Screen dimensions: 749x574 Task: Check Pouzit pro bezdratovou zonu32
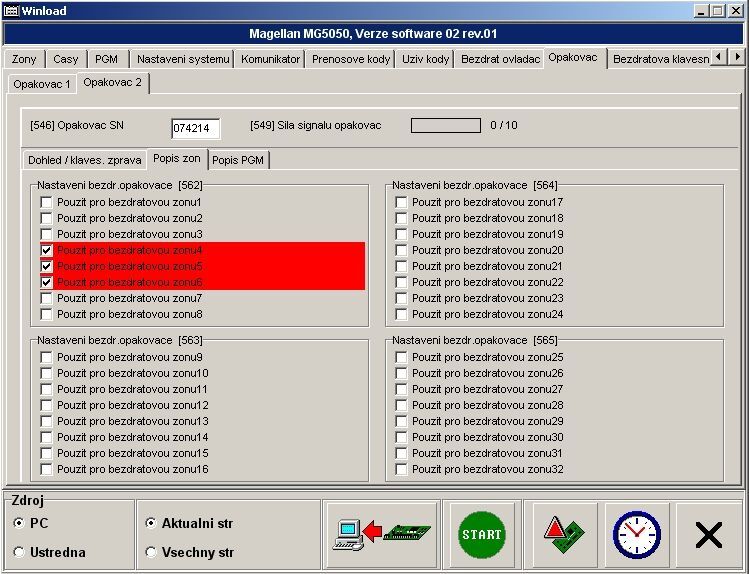tap(402, 469)
